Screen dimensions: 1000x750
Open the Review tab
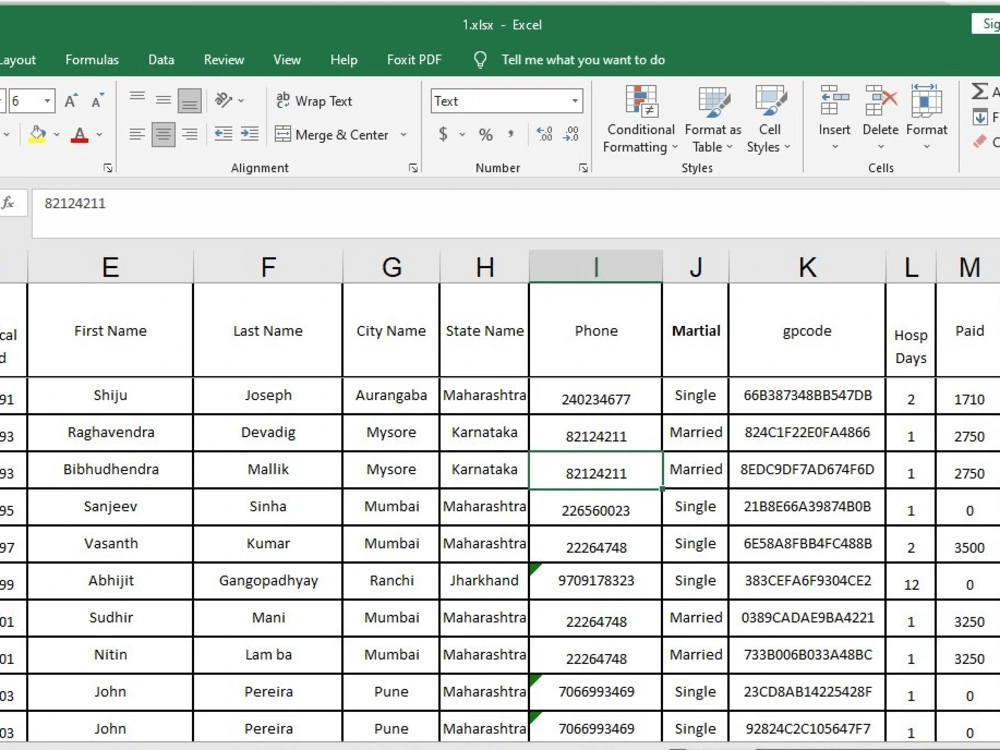click(x=224, y=60)
